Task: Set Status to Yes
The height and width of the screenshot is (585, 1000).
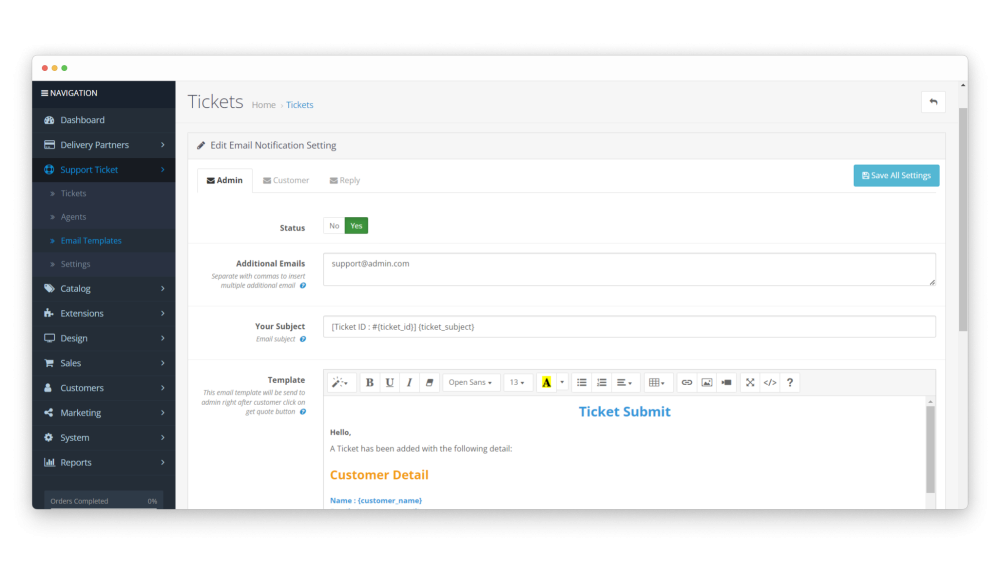Action: tap(356, 226)
